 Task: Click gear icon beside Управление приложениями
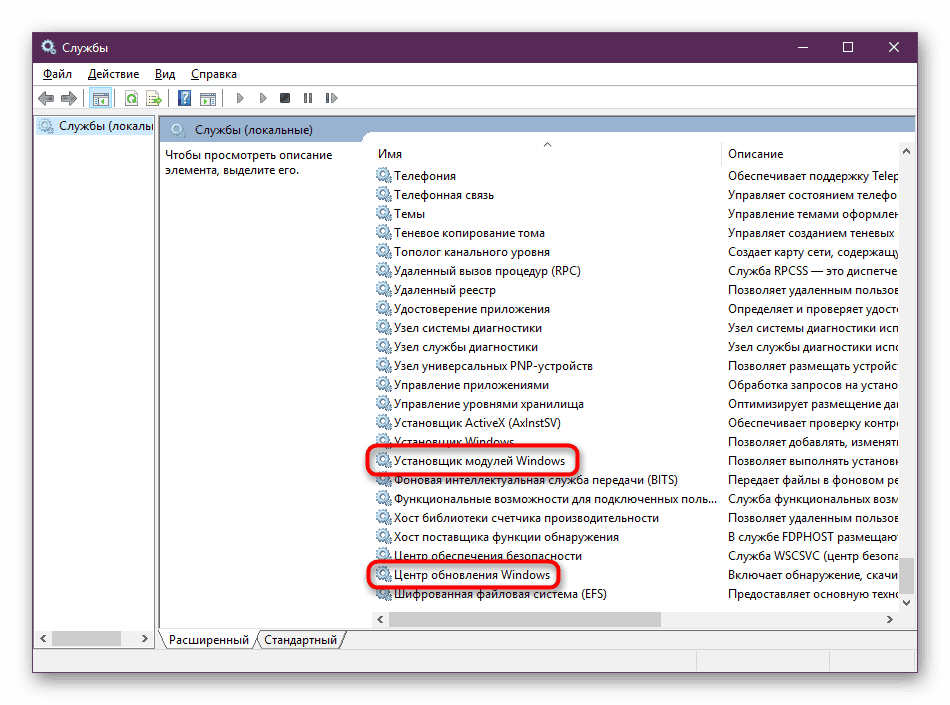click(x=383, y=384)
